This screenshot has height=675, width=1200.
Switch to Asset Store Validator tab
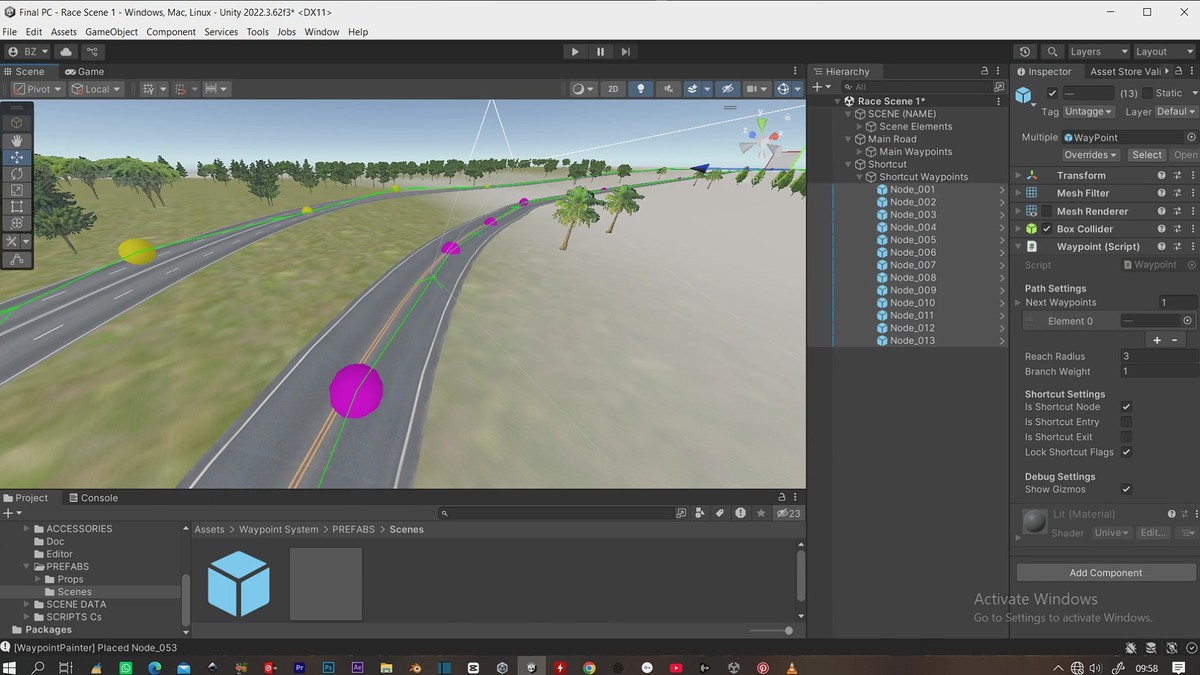click(x=1124, y=71)
